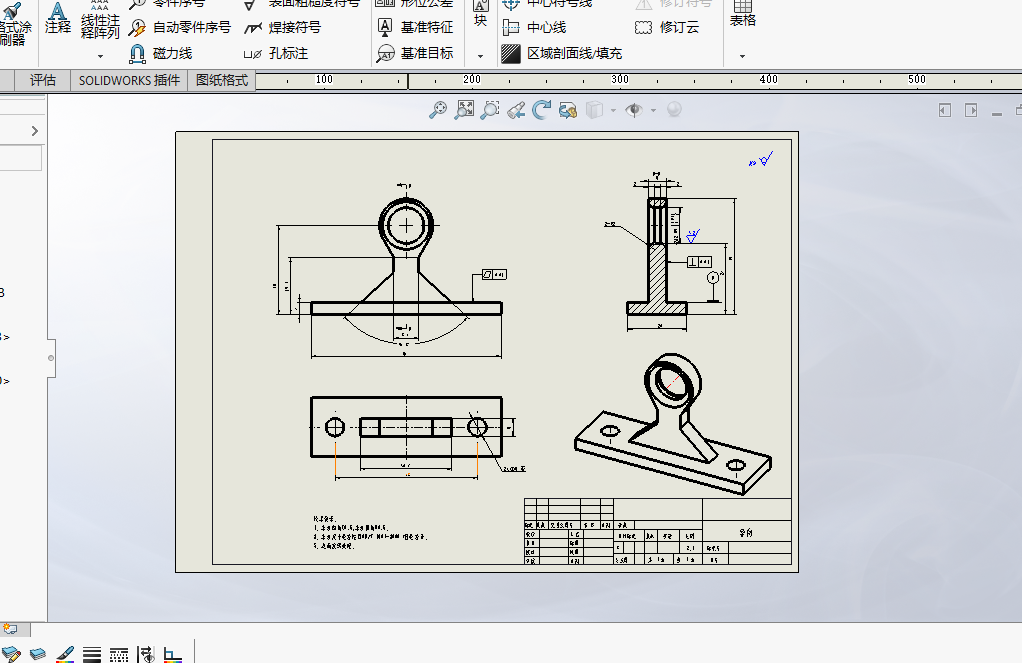Click the add sheet tab icon
The width and height of the screenshot is (1022, 663).
click(x=11, y=629)
